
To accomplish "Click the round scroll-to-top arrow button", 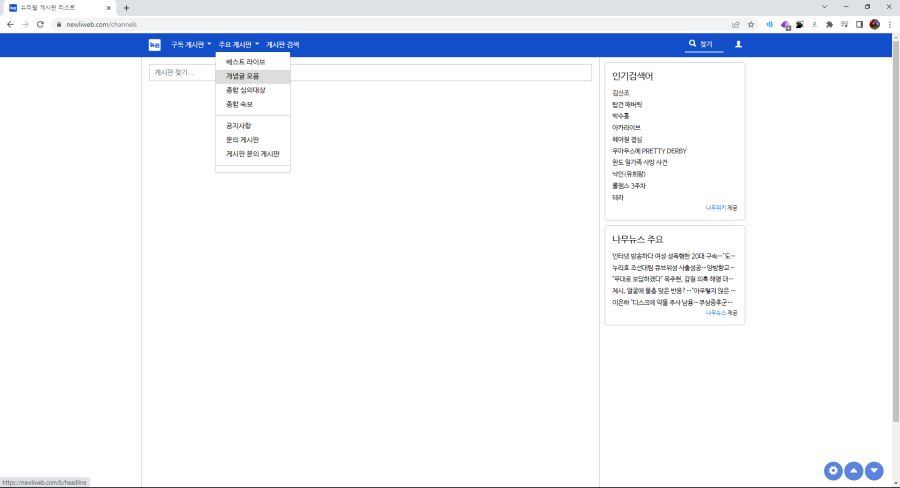I will click(x=854, y=471).
